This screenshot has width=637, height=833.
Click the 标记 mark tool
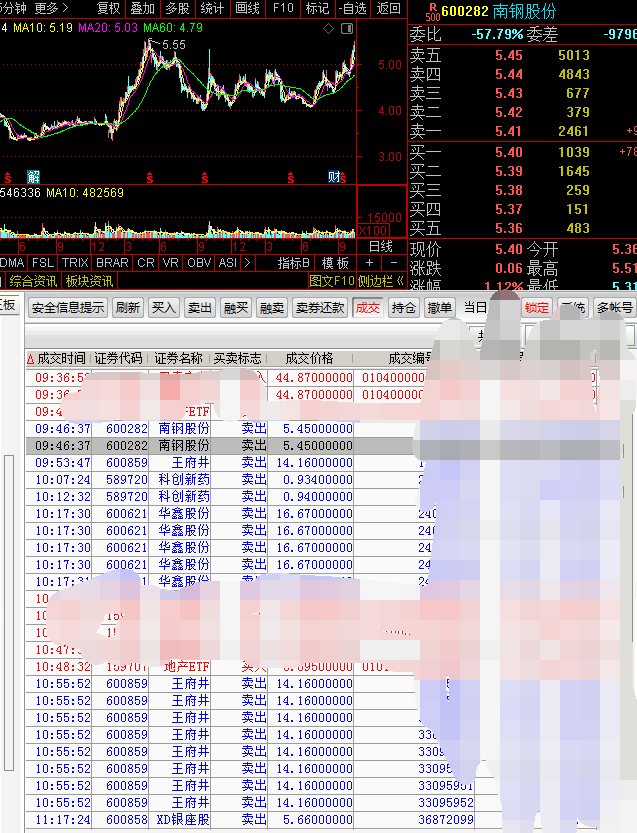[x=318, y=8]
